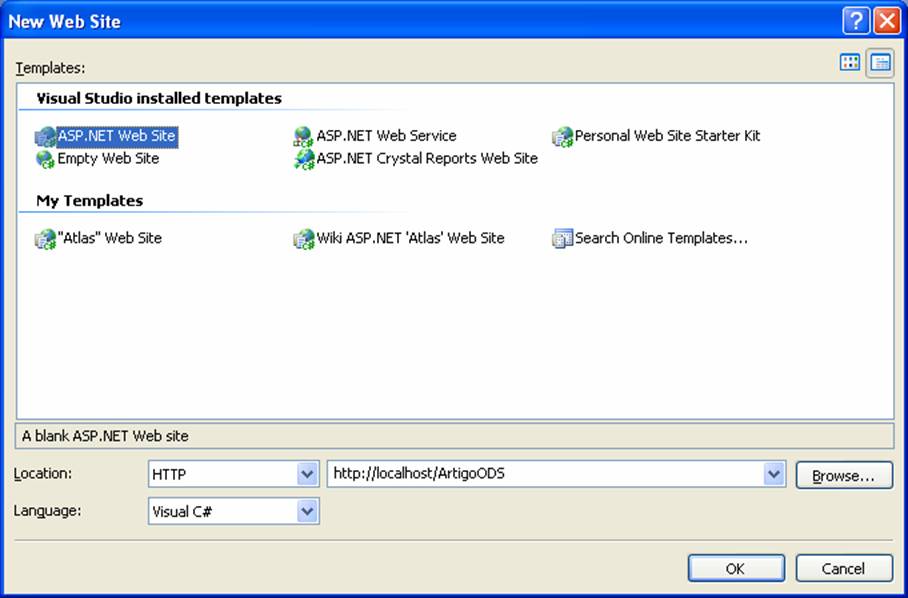This screenshot has height=598, width=908.
Task: Select the ASP.NET Web Site template icon
Action: (x=45, y=137)
